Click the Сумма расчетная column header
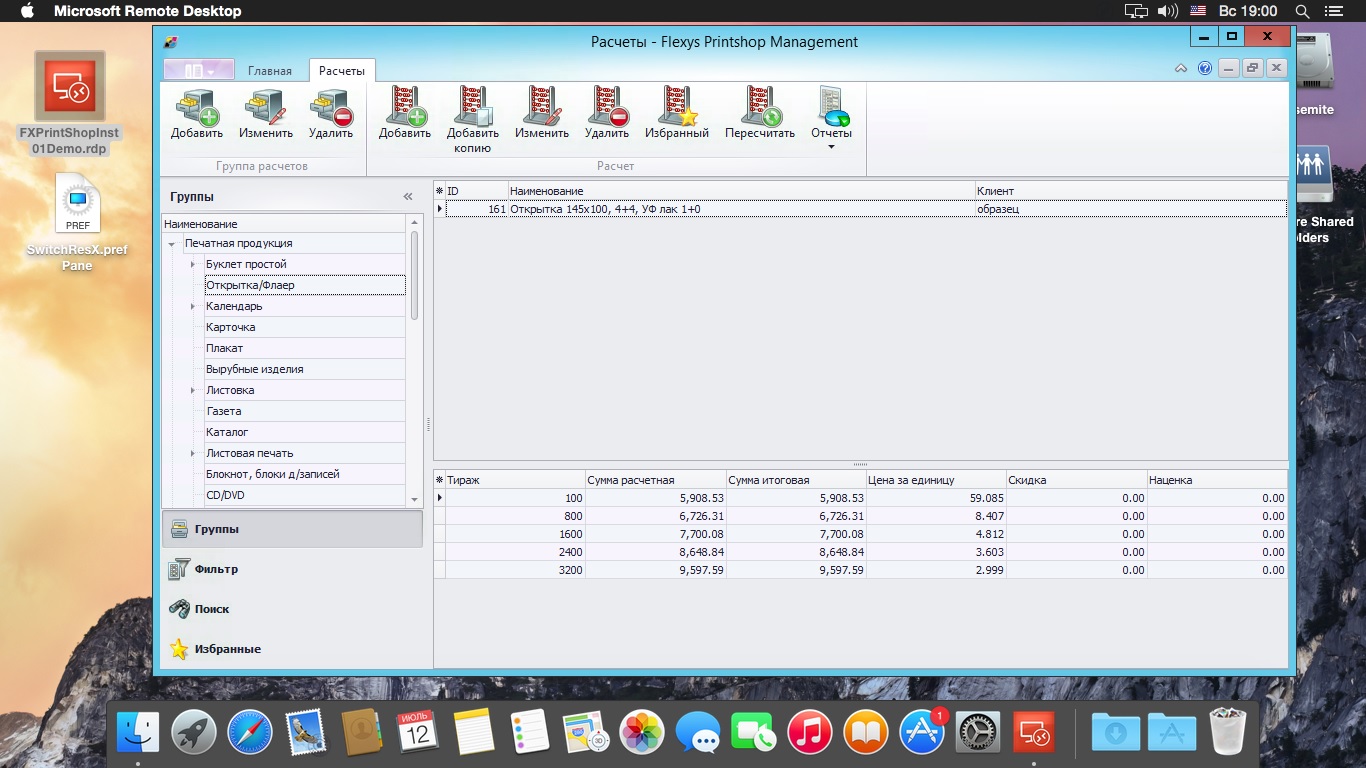The height and width of the screenshot is (768, 1366). click(655, 480)
